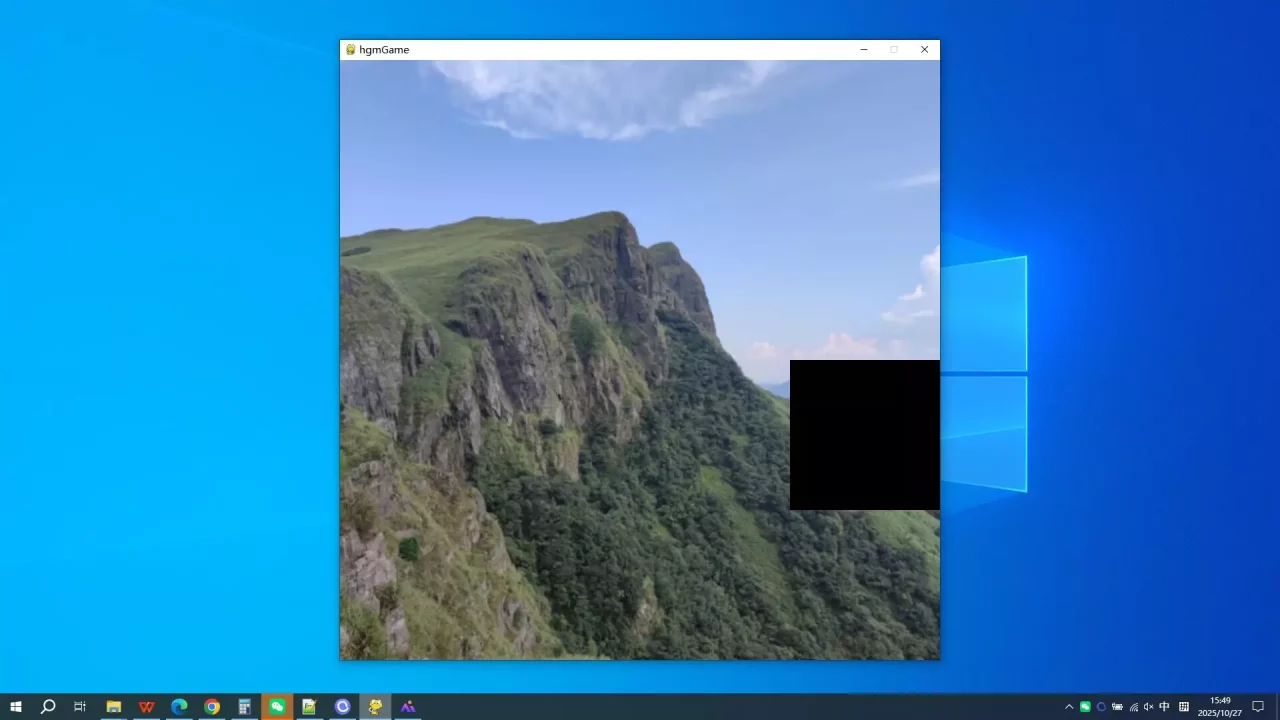Viewport: 1280px width, 720px height.
Task: Select the pygame snake taskbar icon
Action: click(x=375, y=707)
